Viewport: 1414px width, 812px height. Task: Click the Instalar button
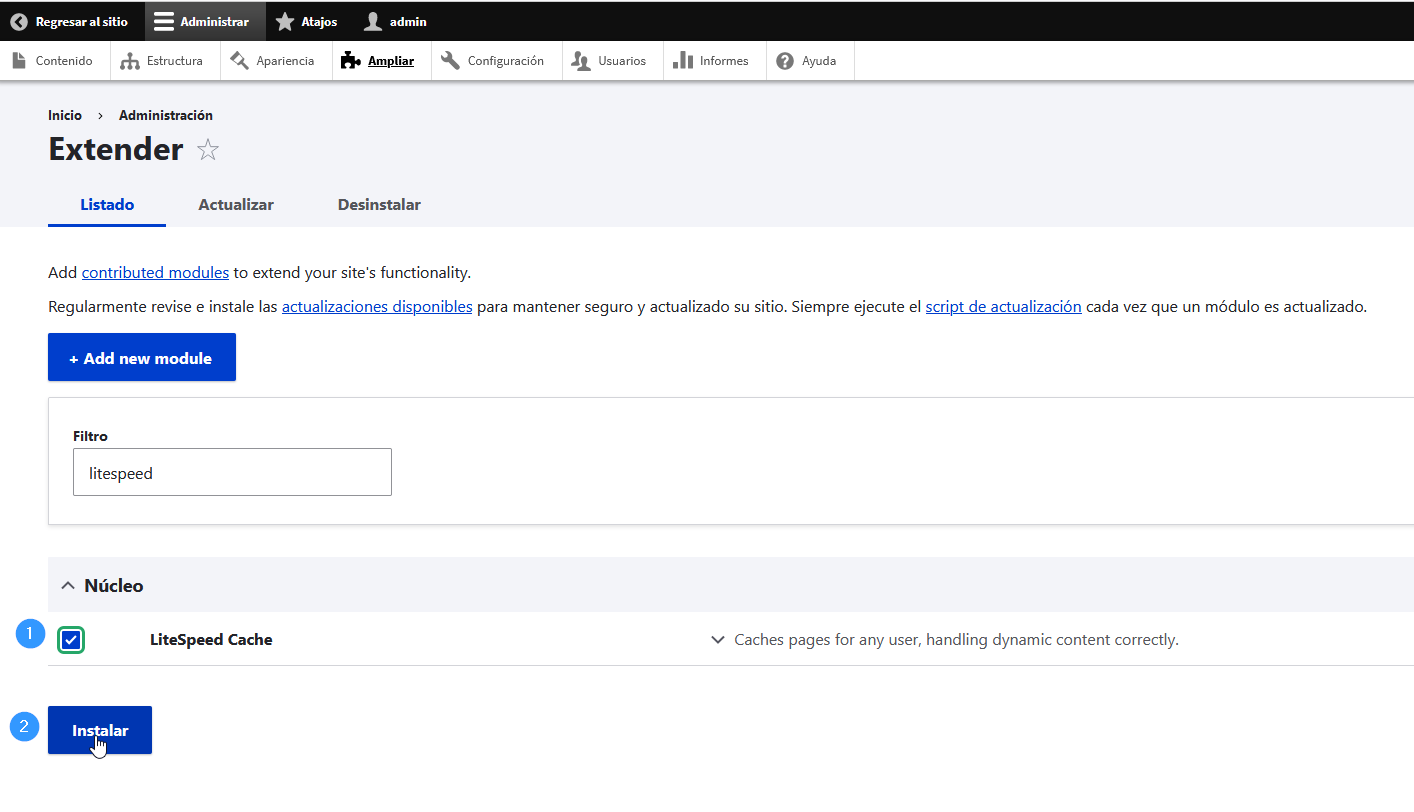(x=100, y=730)
